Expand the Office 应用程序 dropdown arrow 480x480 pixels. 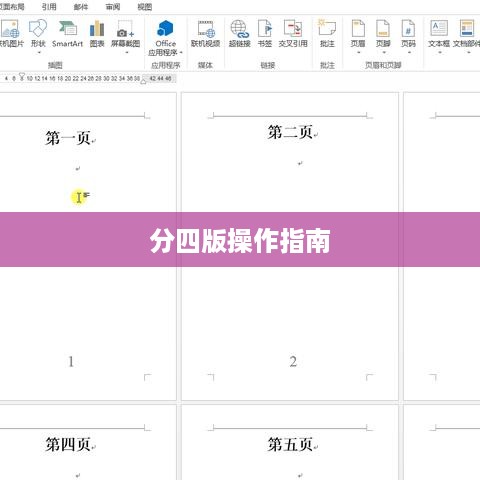click(x=181, y=53)
